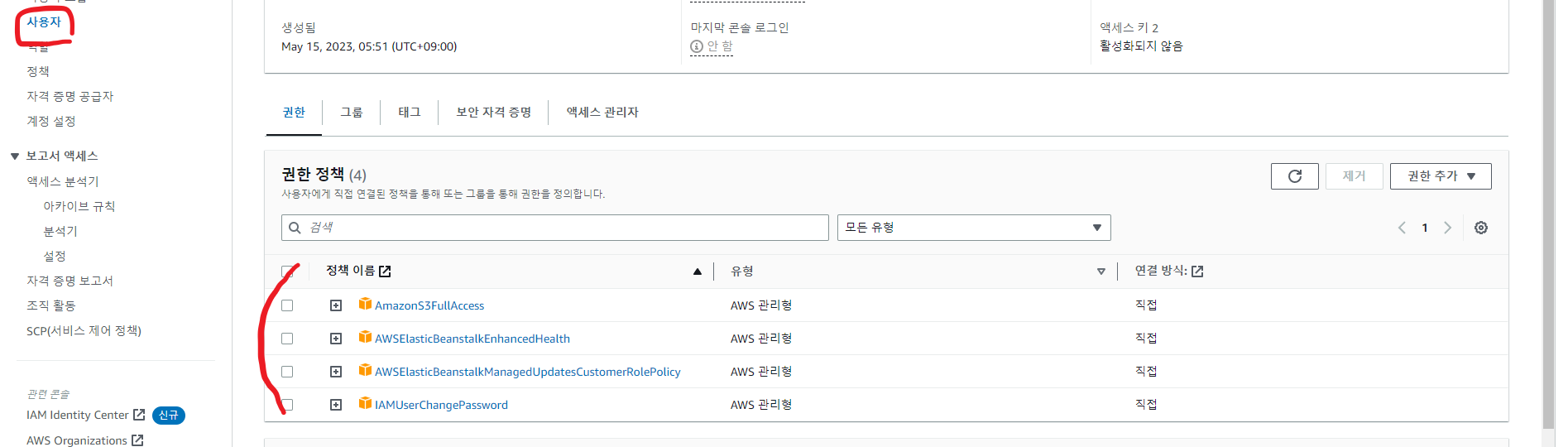Open 정책 in the sidebar
The image size is (1568, 447).
pos(38,72)
